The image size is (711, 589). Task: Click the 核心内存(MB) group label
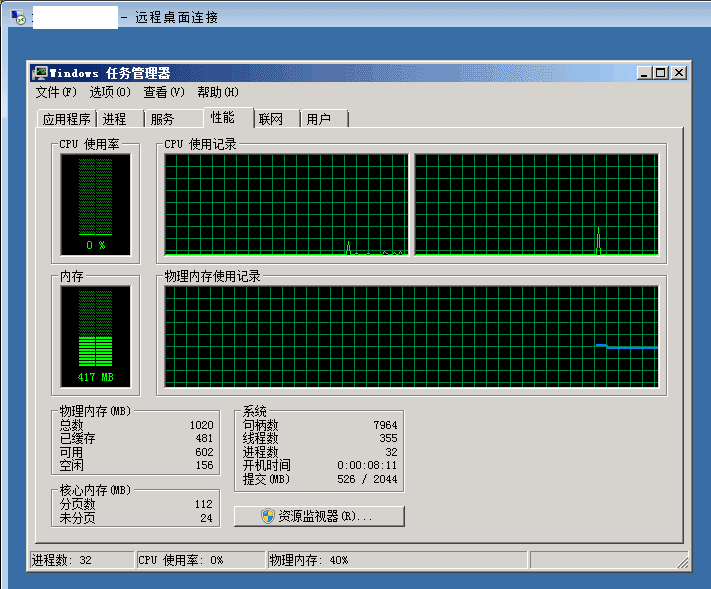click(95, 490)
